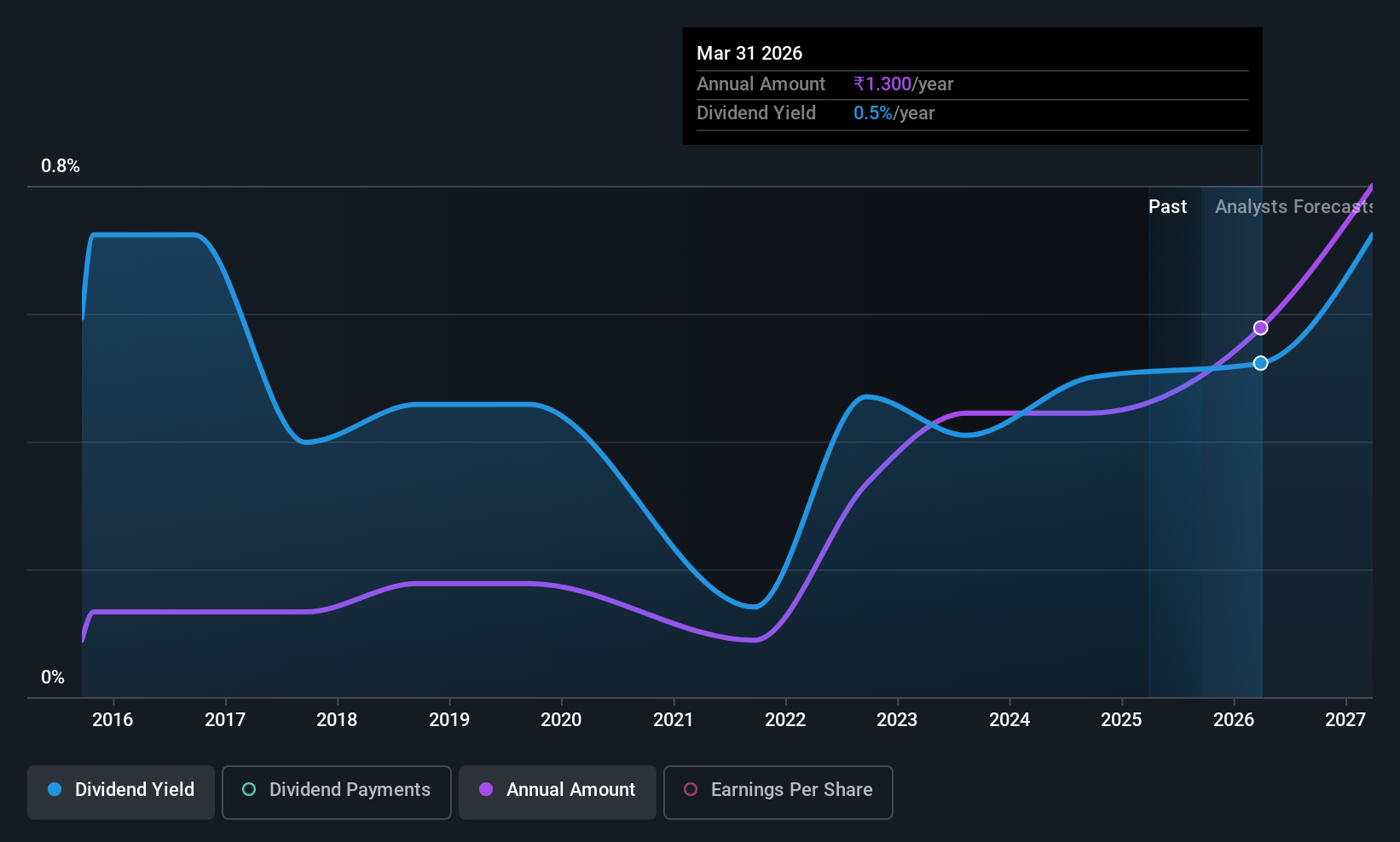Click the 2024 x-axis label
The height and width of the screenshot is (842, 1400).
coord(1010,720)
